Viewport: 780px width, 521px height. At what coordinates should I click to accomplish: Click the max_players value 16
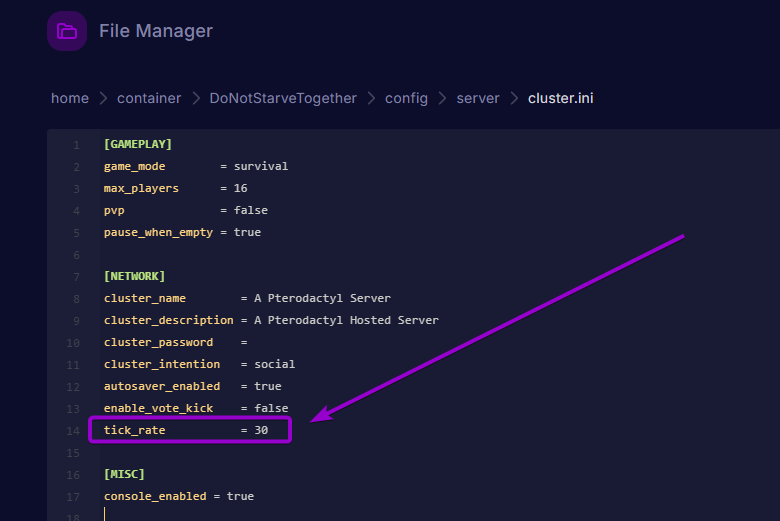(x=241, y=188)
